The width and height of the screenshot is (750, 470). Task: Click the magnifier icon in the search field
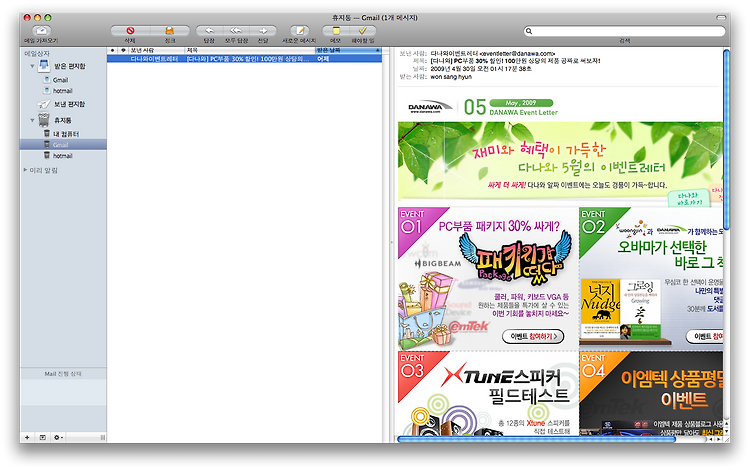coord(529,31)
